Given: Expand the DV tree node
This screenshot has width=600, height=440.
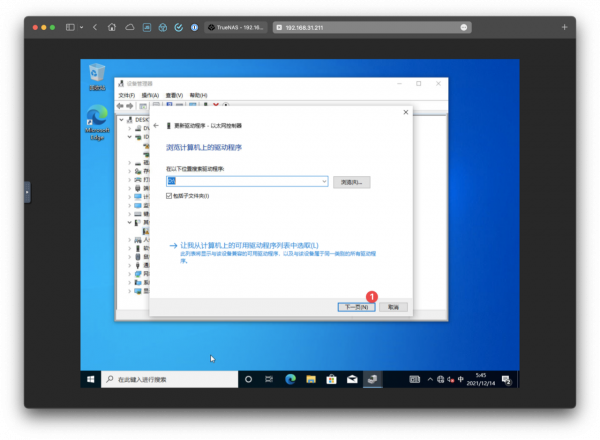Looking at the screenshot, I should click(130, 128).
